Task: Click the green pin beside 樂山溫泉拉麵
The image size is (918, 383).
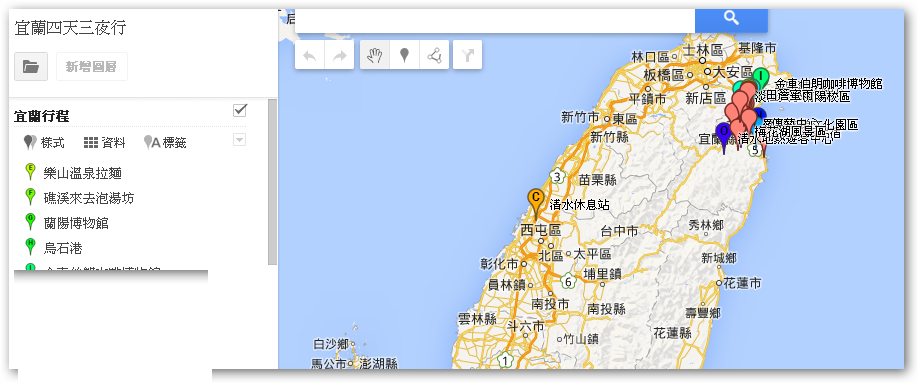Action: click(30, 172)
